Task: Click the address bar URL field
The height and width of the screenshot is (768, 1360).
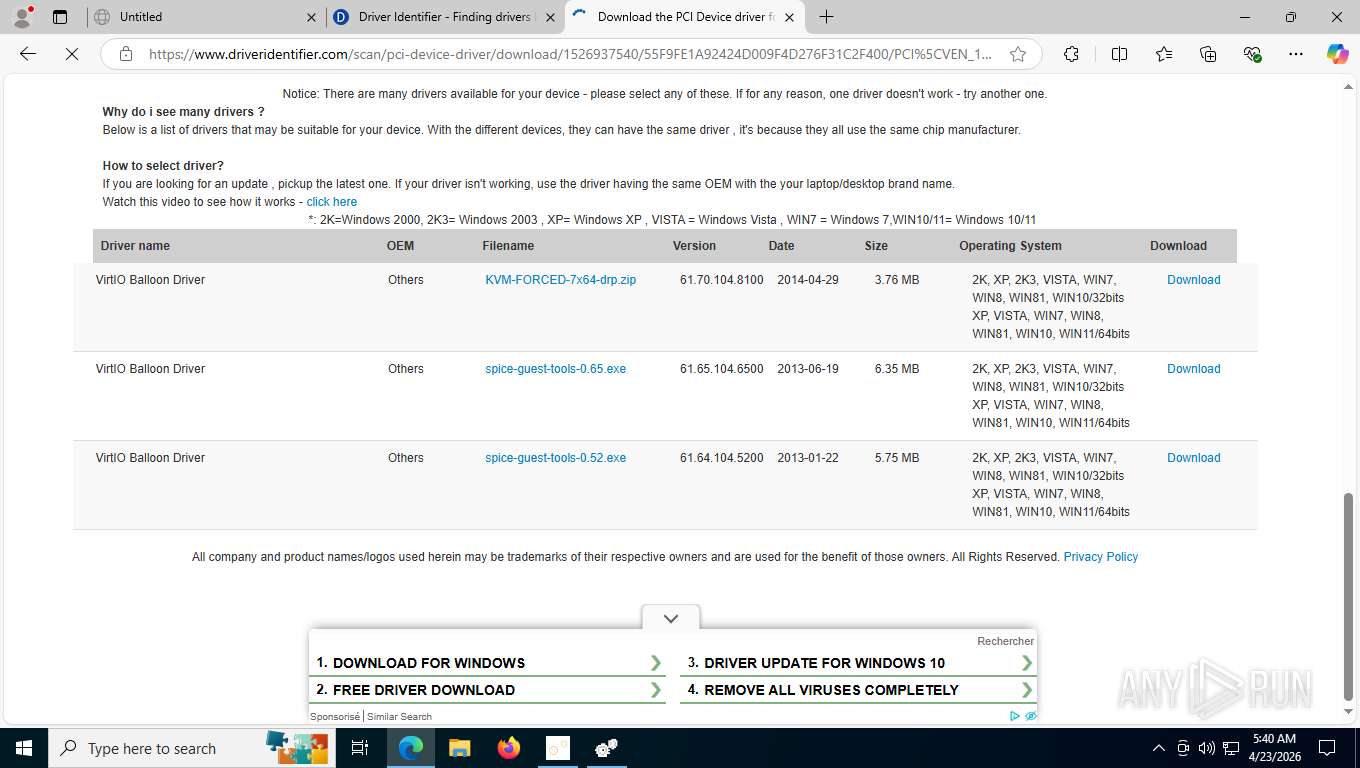Action: coord(570,54)
